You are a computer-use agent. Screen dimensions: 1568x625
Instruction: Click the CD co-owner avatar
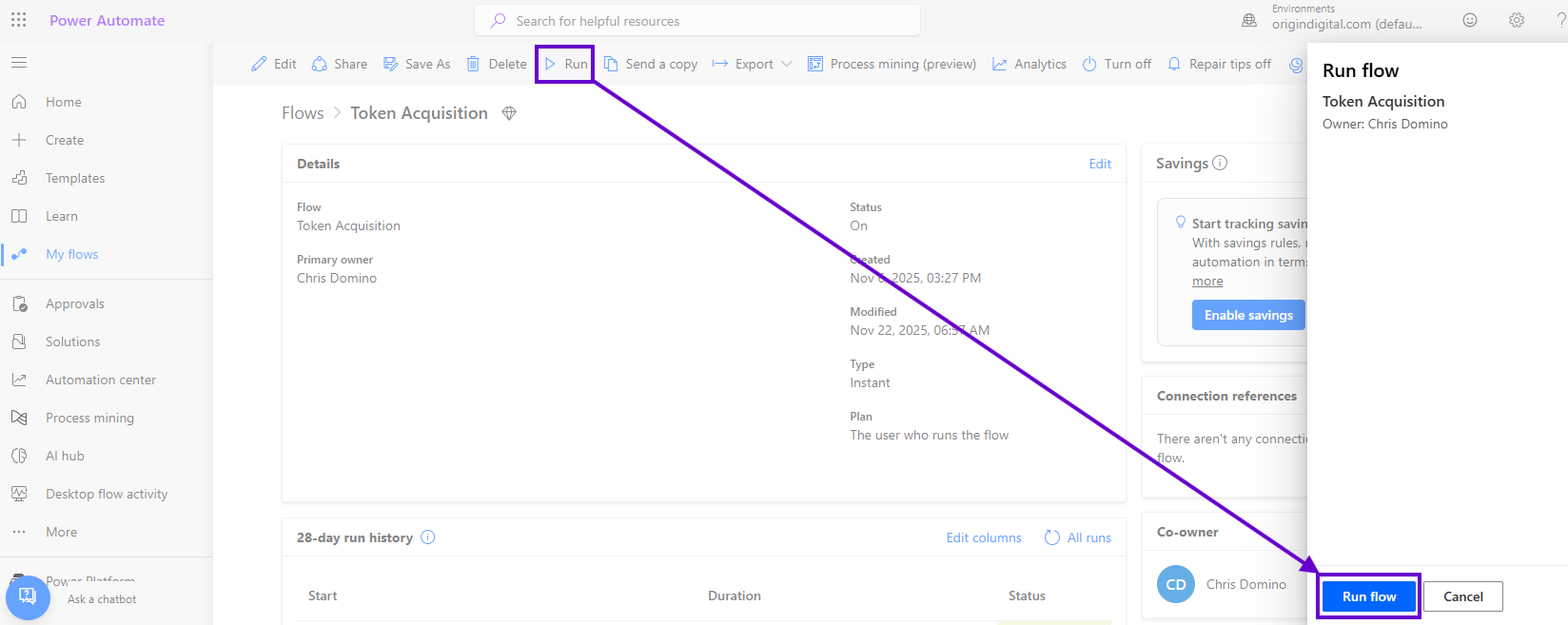[1176, 584]
